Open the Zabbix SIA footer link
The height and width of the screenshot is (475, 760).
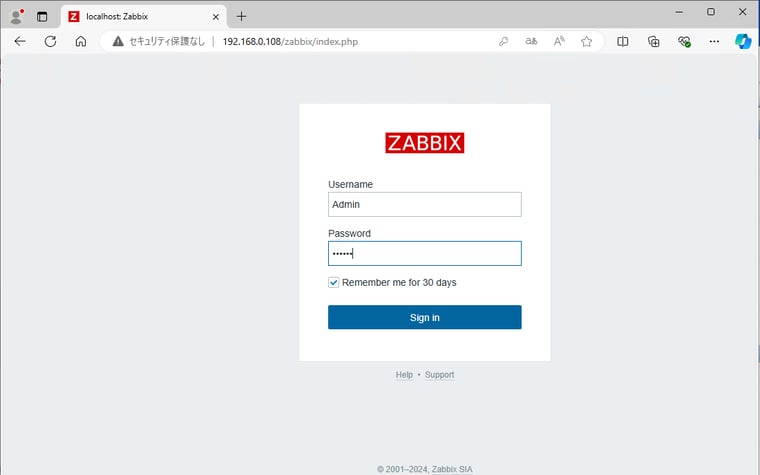452,469
